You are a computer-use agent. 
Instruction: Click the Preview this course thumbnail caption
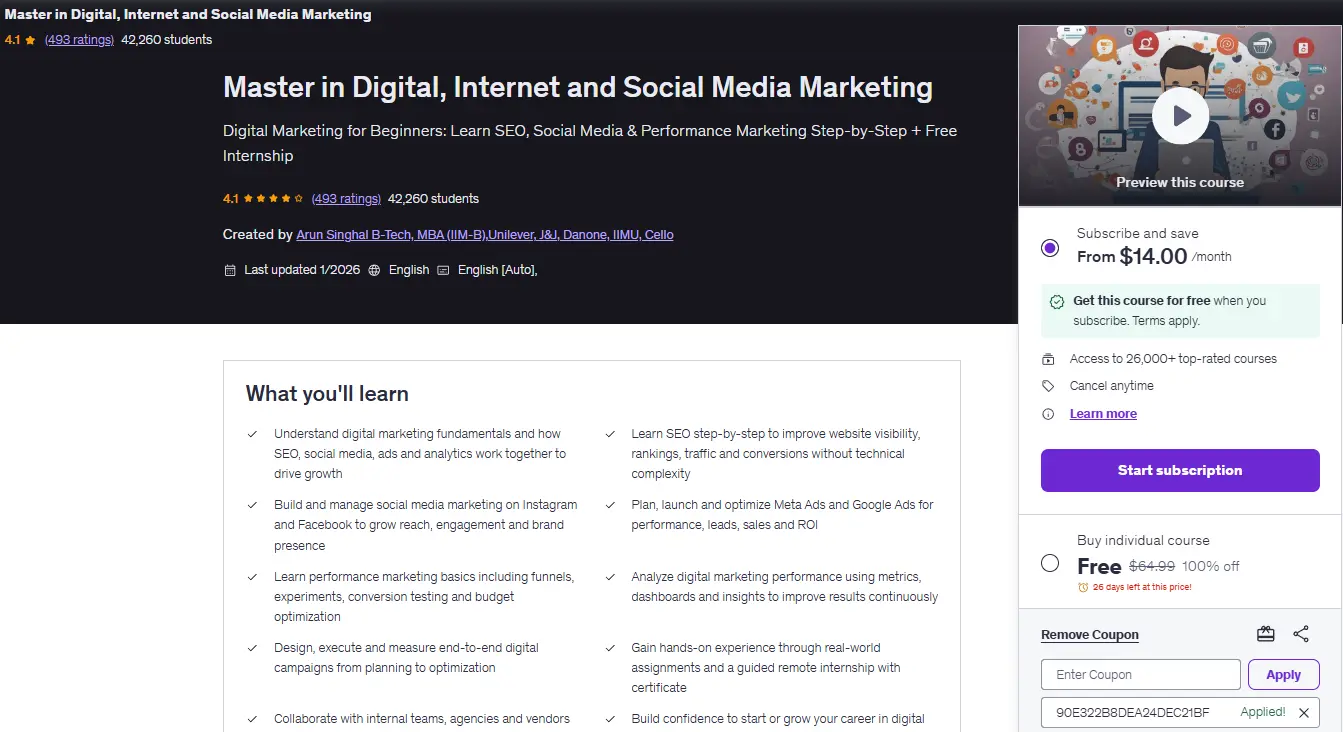coord(1180,183)
